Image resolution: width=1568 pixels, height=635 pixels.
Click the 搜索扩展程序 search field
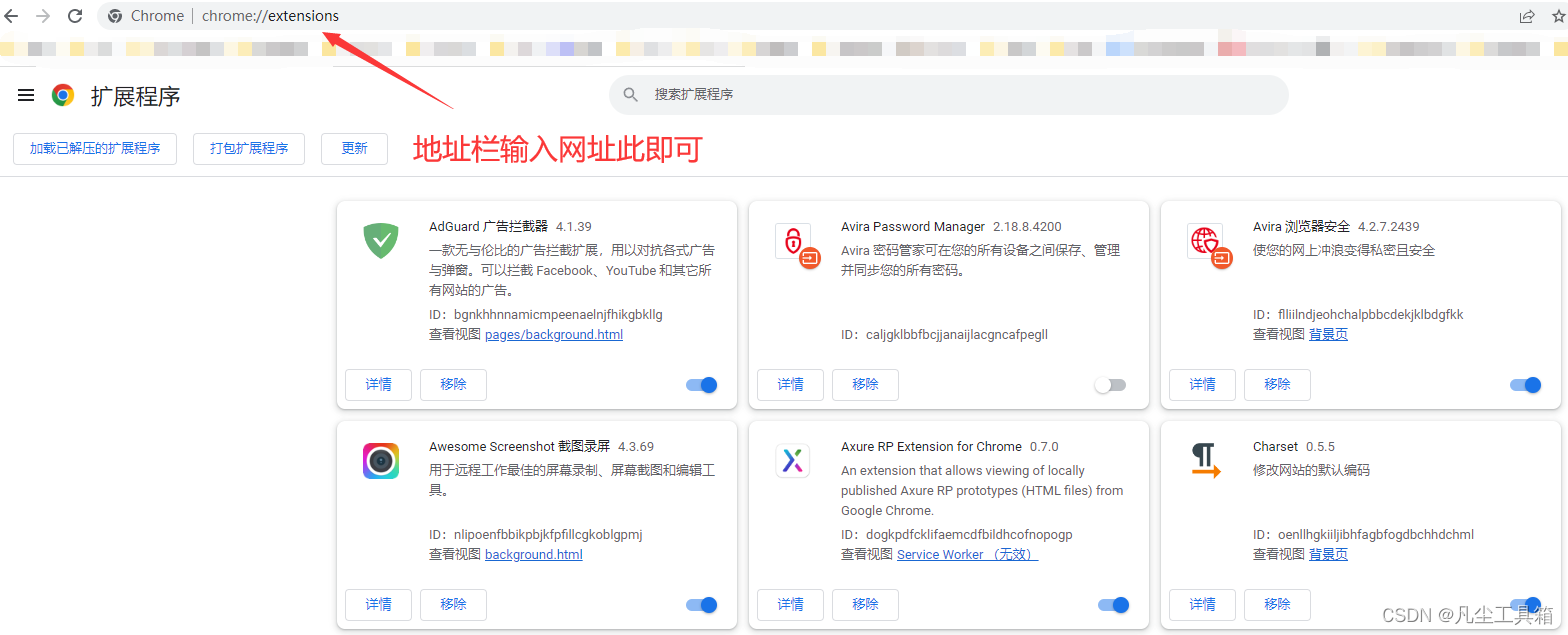[948, 94]
